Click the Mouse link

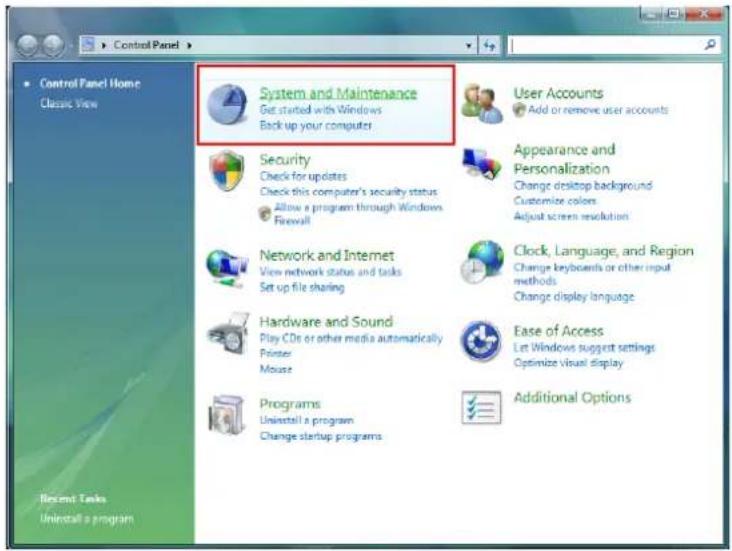click(x=276, y=369)
